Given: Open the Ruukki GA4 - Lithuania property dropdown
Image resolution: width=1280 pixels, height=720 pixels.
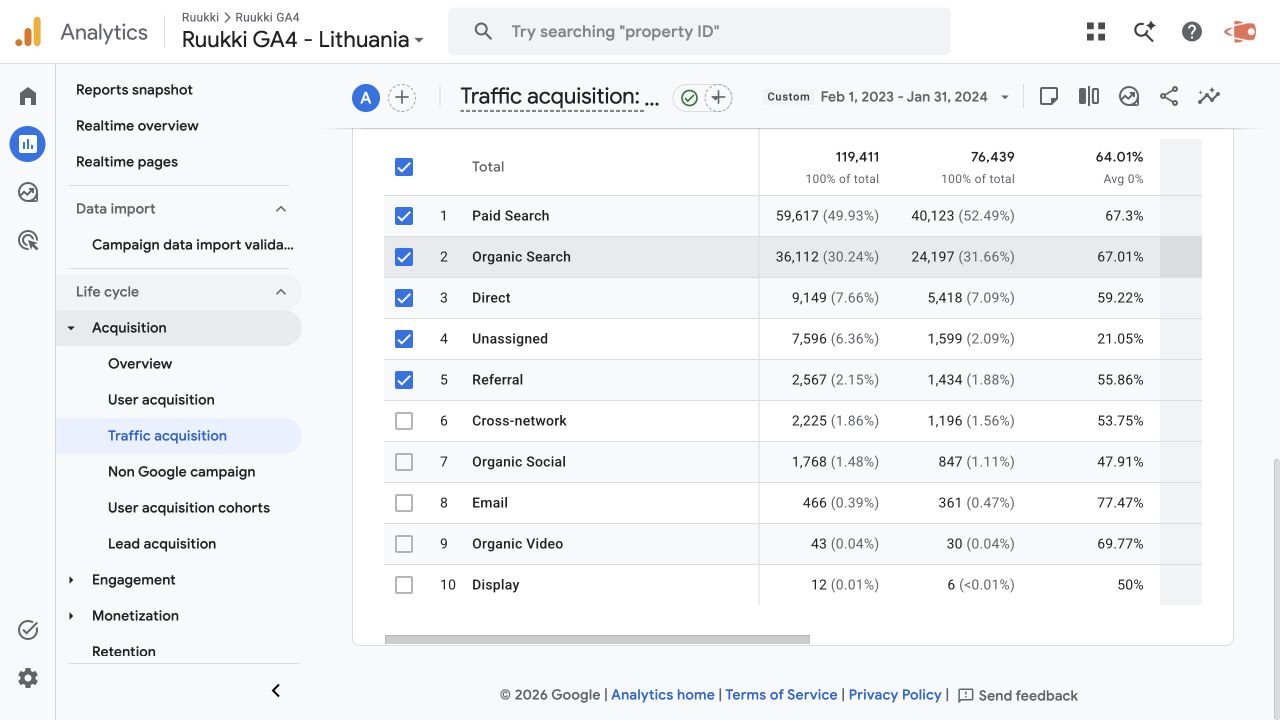Looking at the screenshot, I should pyautogui.click(x=303, y=40).
